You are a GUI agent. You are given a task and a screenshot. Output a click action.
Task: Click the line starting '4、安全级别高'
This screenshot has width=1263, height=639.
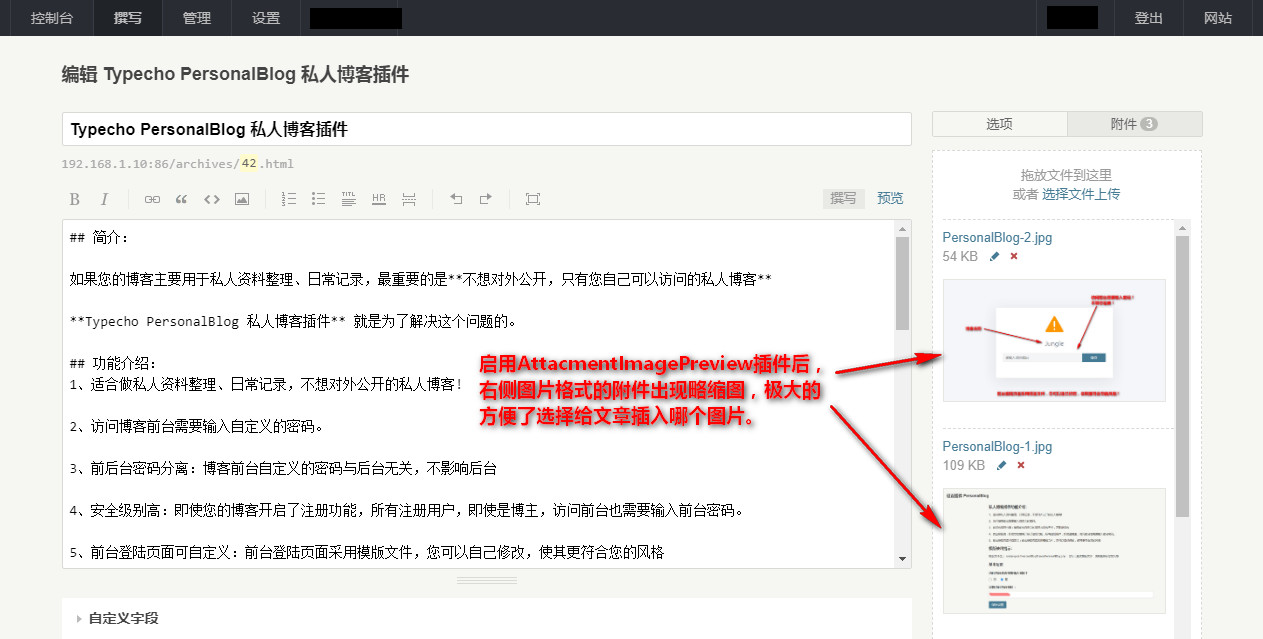coord(407,510)
